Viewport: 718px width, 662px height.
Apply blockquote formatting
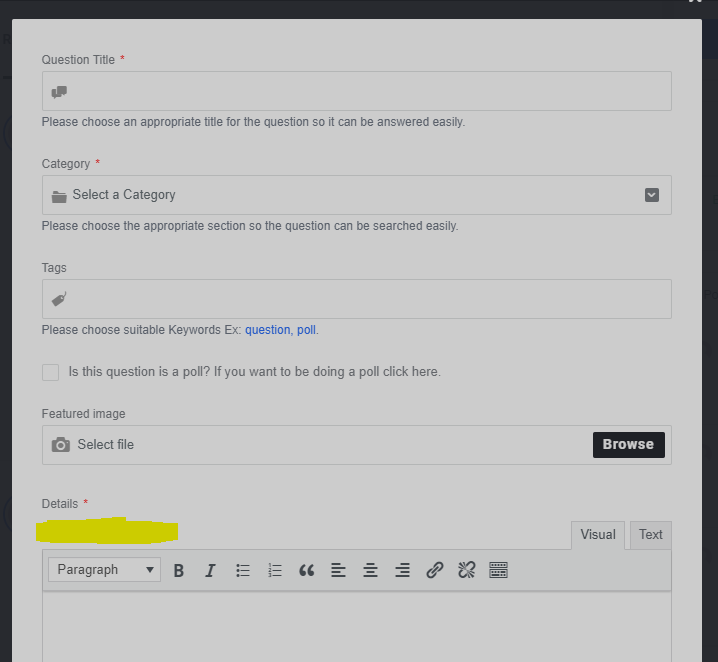[306, 570]
